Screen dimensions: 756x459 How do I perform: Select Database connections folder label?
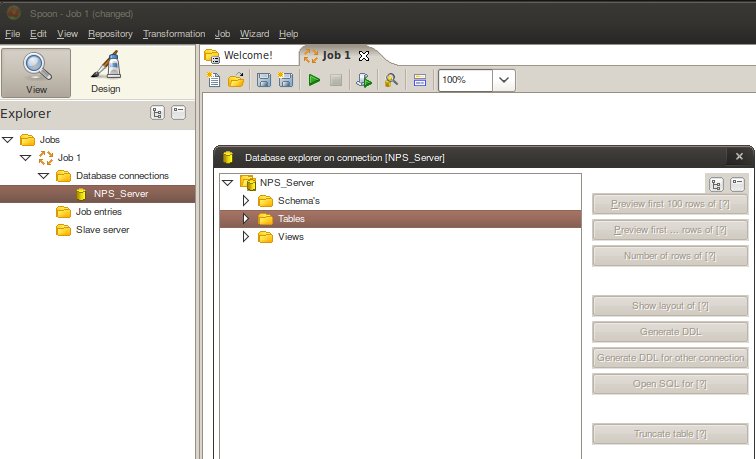(122, 176)
